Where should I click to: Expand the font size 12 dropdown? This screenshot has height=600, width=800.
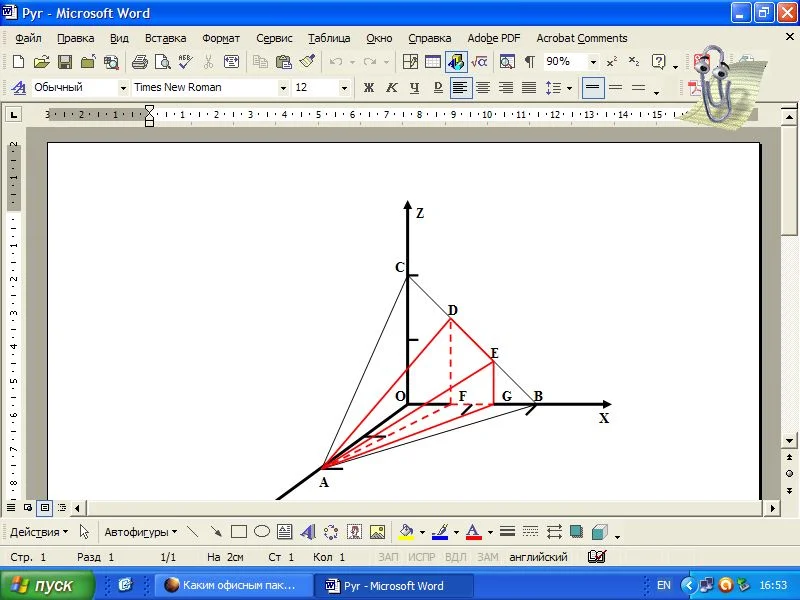tap(344, 88)
